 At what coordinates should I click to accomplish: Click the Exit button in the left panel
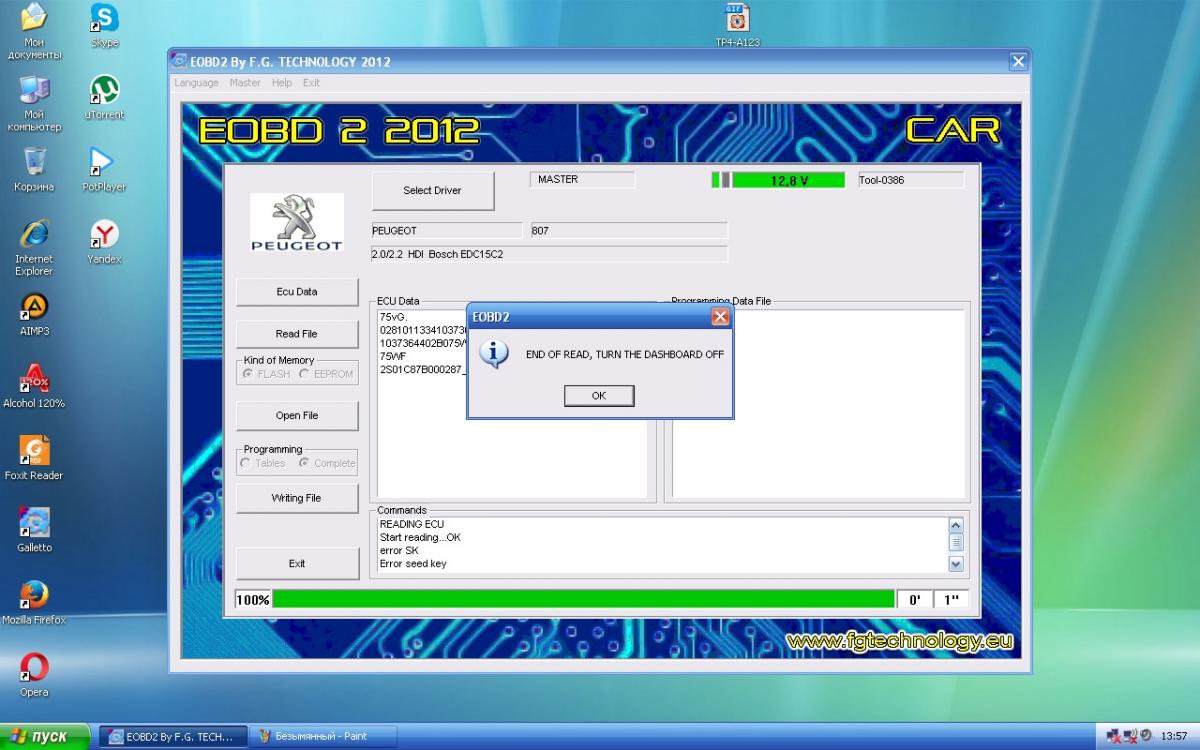(x=297, y=564)
